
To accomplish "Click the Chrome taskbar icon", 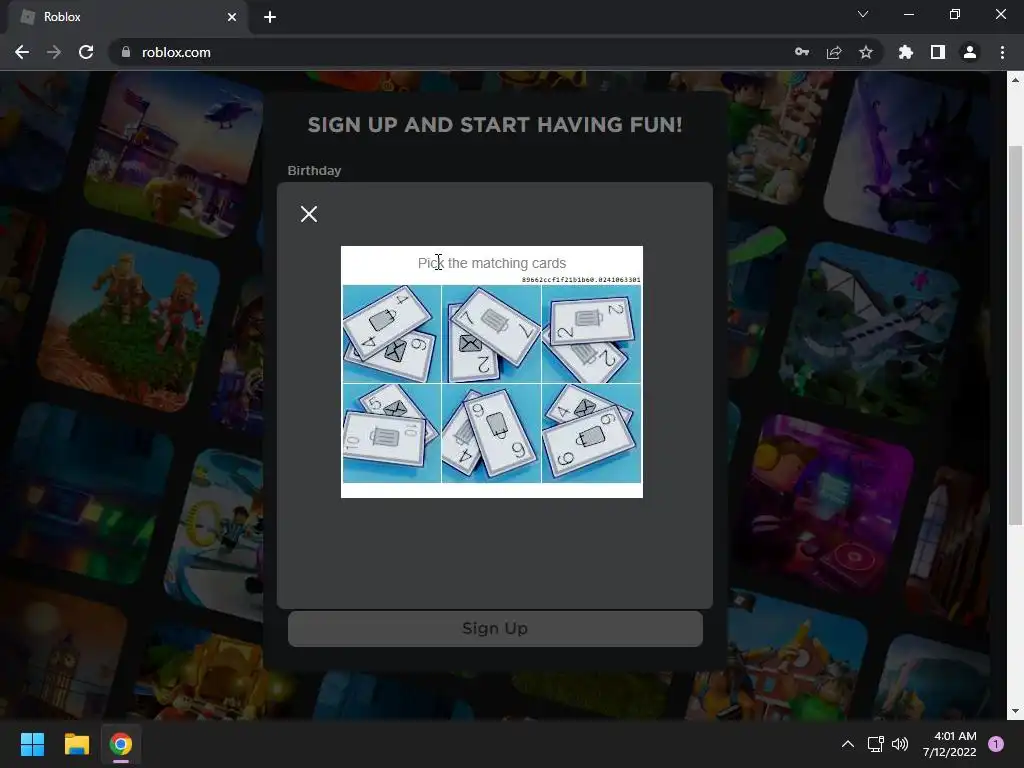I will (x=121, y=744).
